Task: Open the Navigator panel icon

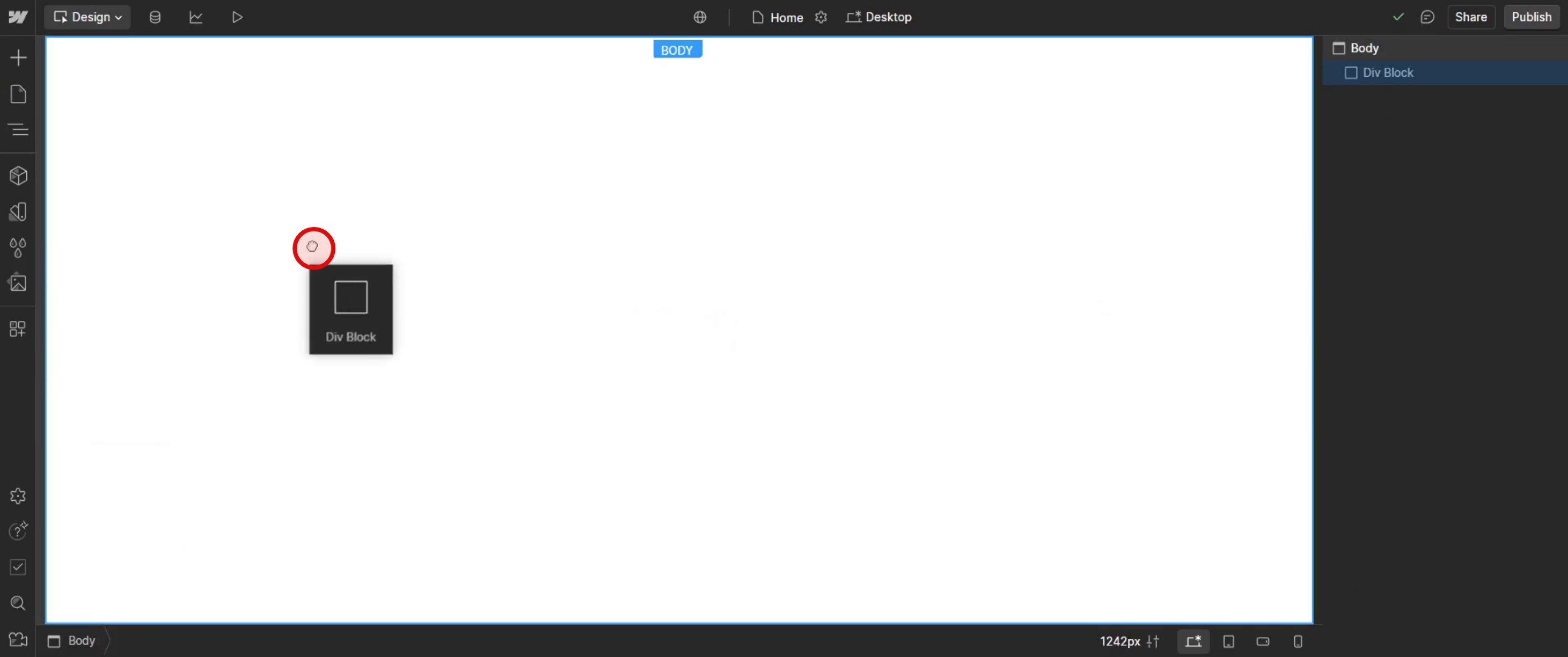Action: (18, 130)
